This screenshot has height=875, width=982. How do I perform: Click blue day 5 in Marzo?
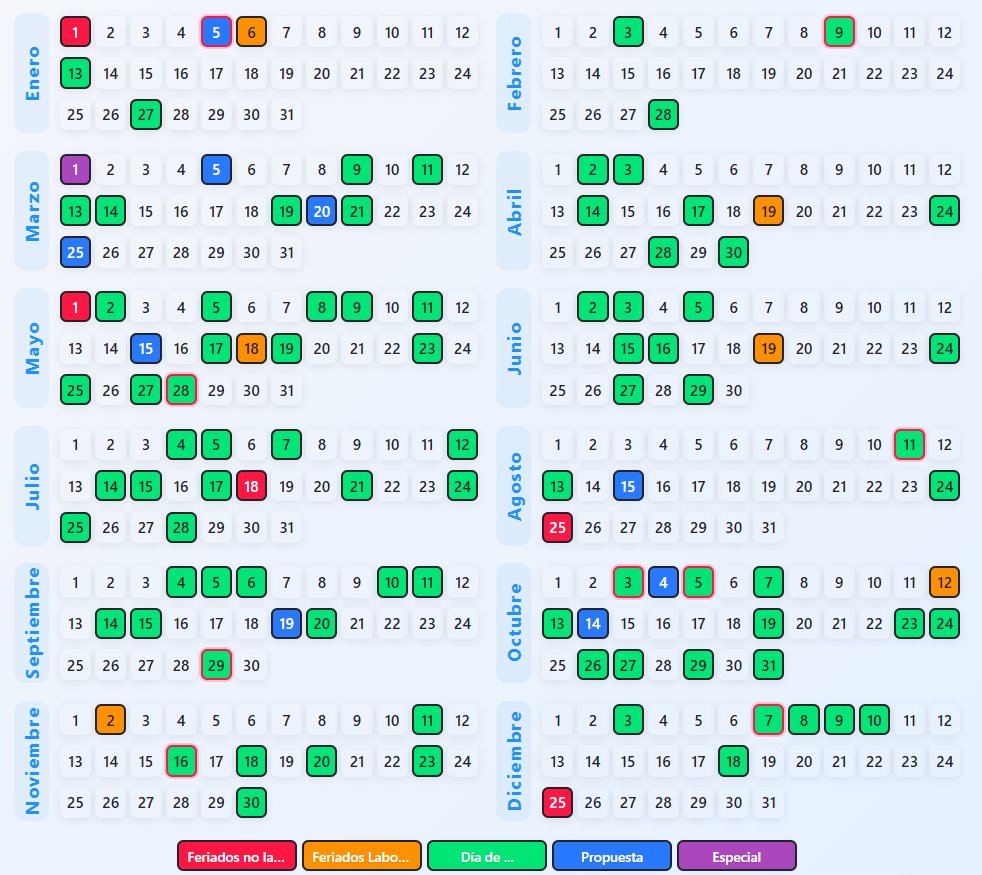coord(216,170)
